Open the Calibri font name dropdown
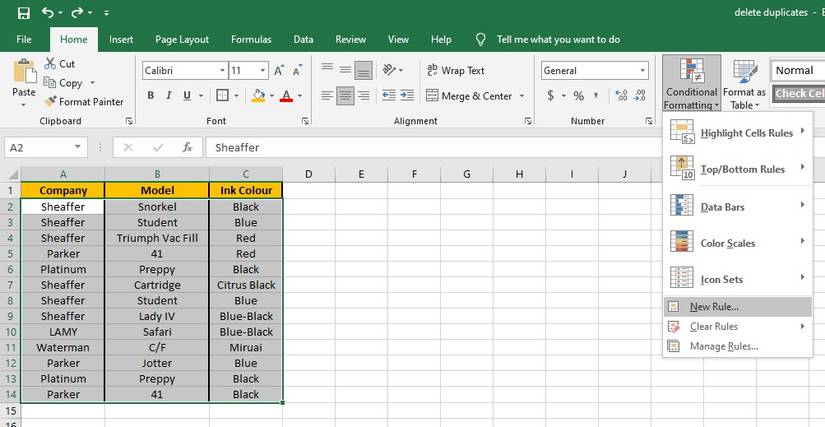This screenshot has width=825, height=427. point(223,70)
